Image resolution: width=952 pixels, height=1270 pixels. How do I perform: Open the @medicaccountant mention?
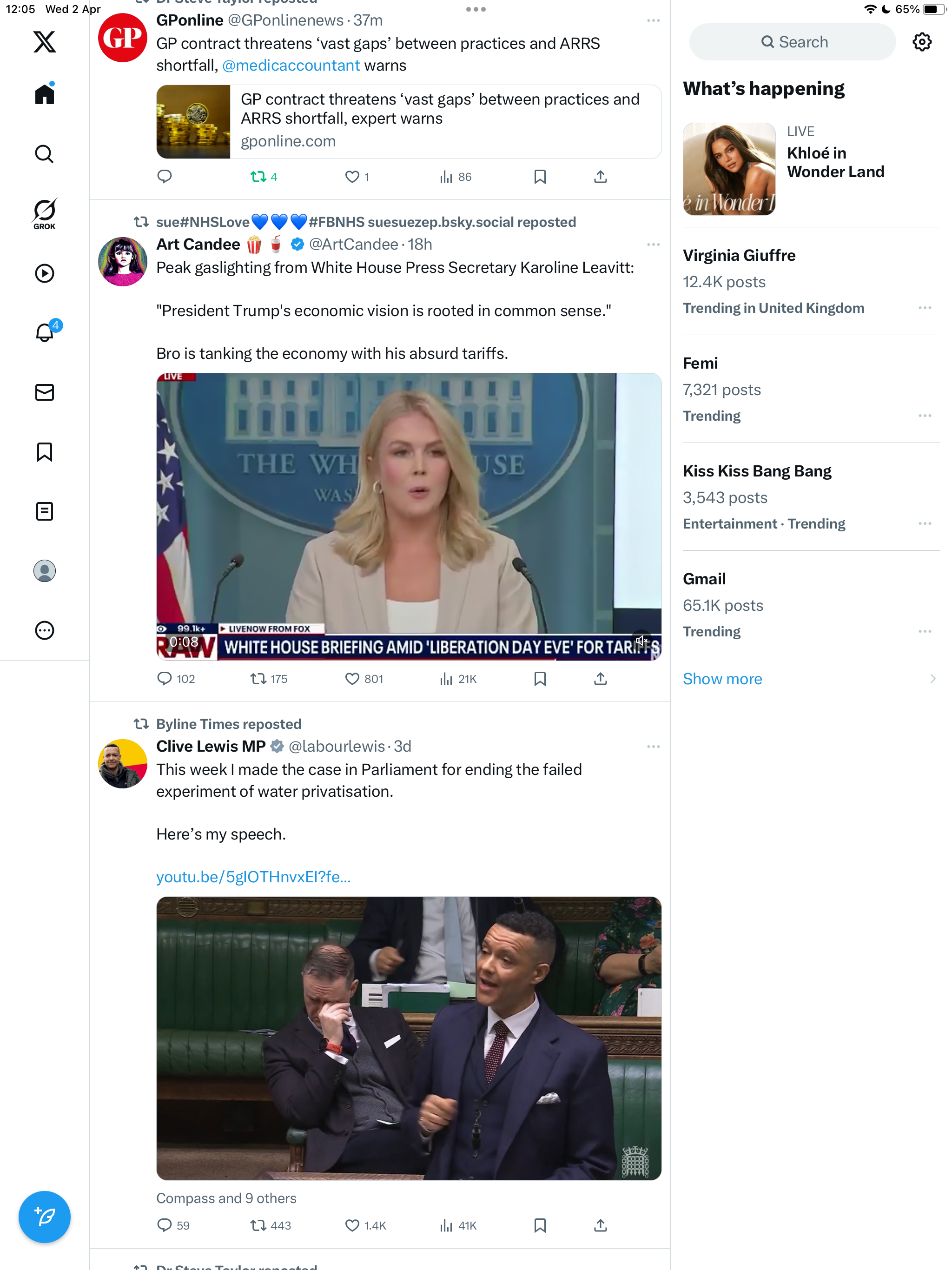click(x=291, y=66)
